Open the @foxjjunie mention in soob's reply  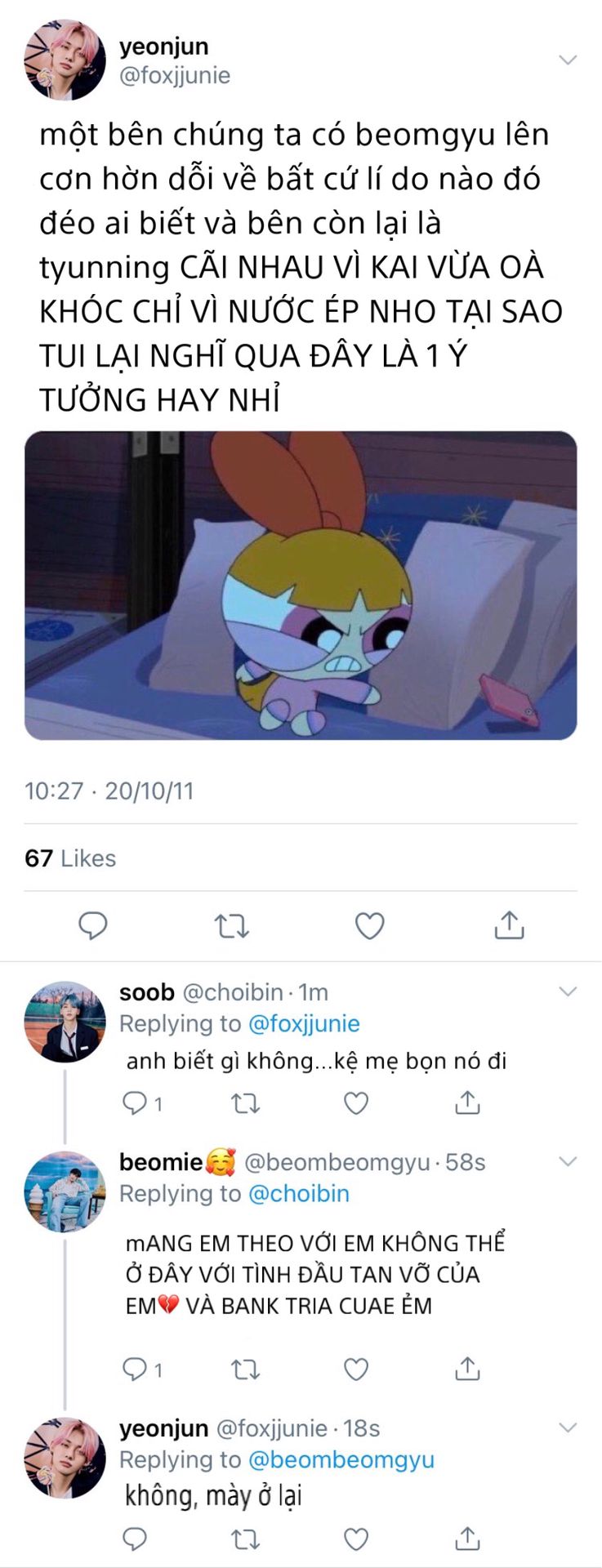tap(303, 1023)
